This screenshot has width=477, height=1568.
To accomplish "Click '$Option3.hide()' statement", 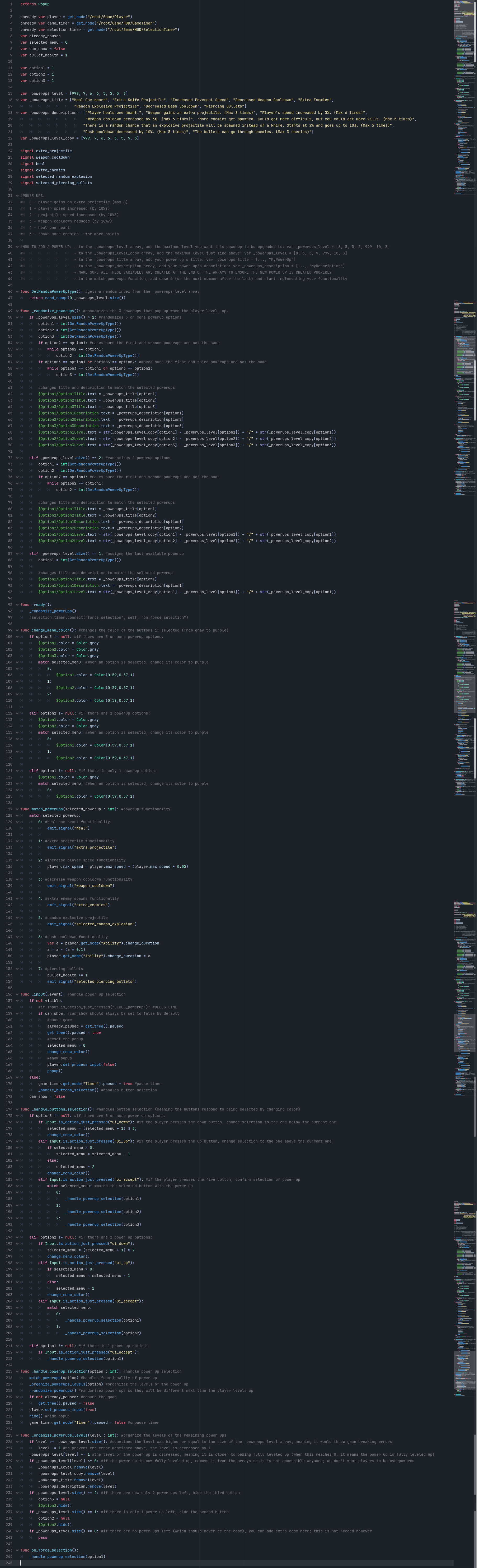I will (x=55, y=1505).
